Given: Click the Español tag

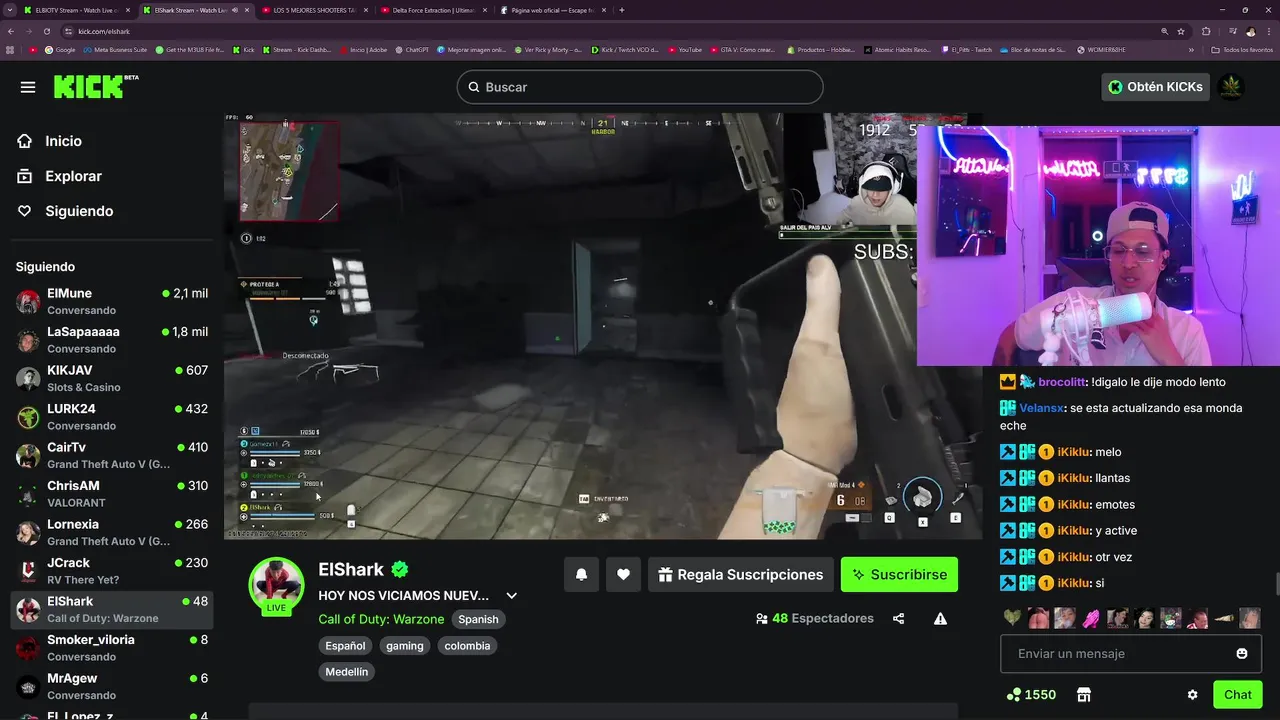Looking at the screenshot, I should 345,646.
